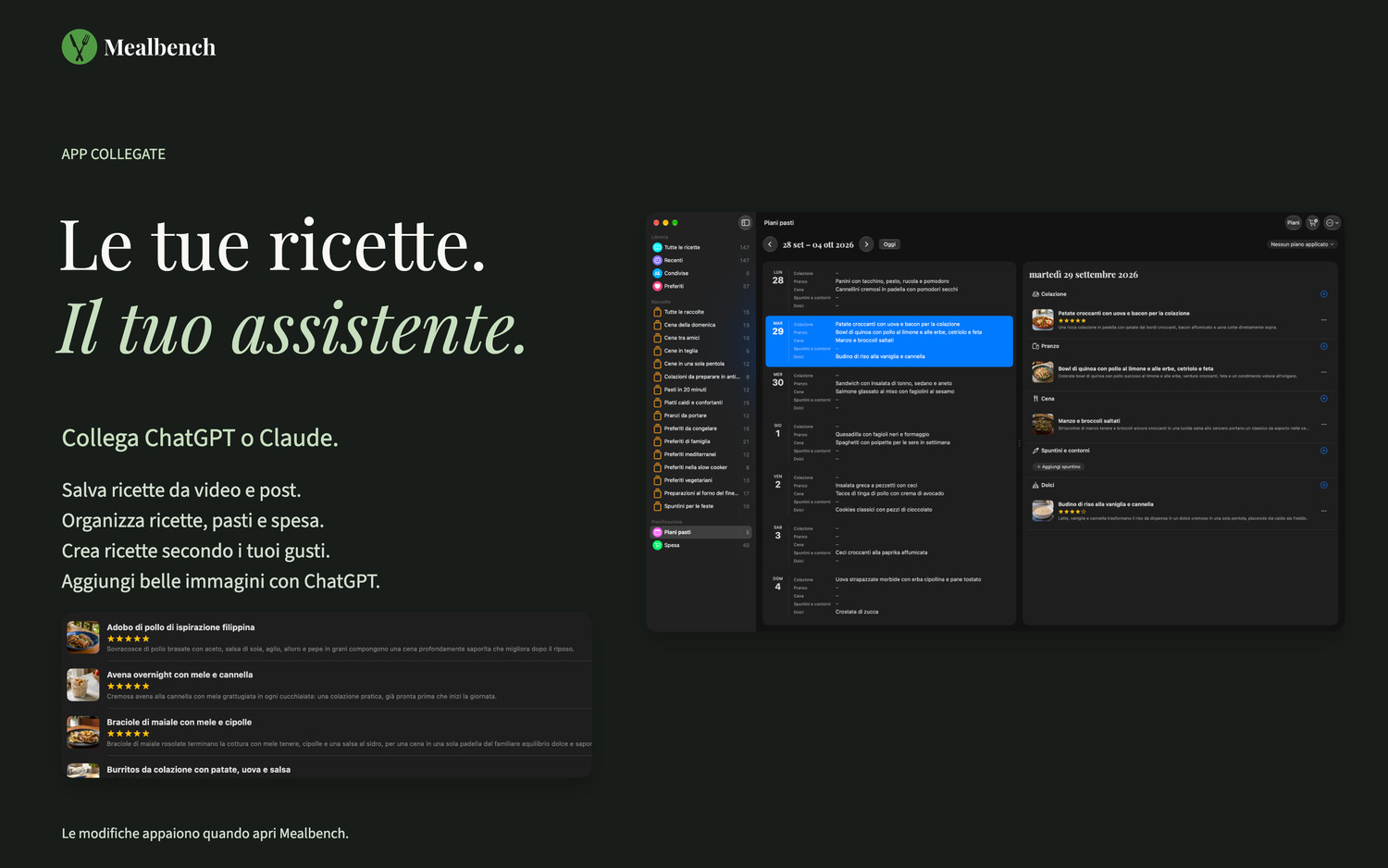Click the Piani toolbar button
The height and width of the screenshot is (868, 1388).
click(1293, 223)
